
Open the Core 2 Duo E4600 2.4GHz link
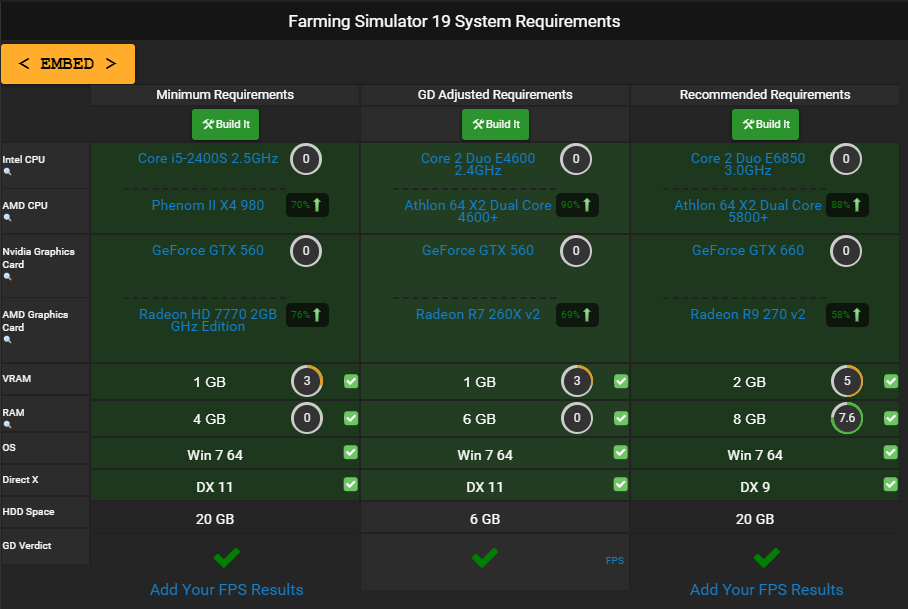(x=478, y=164)
